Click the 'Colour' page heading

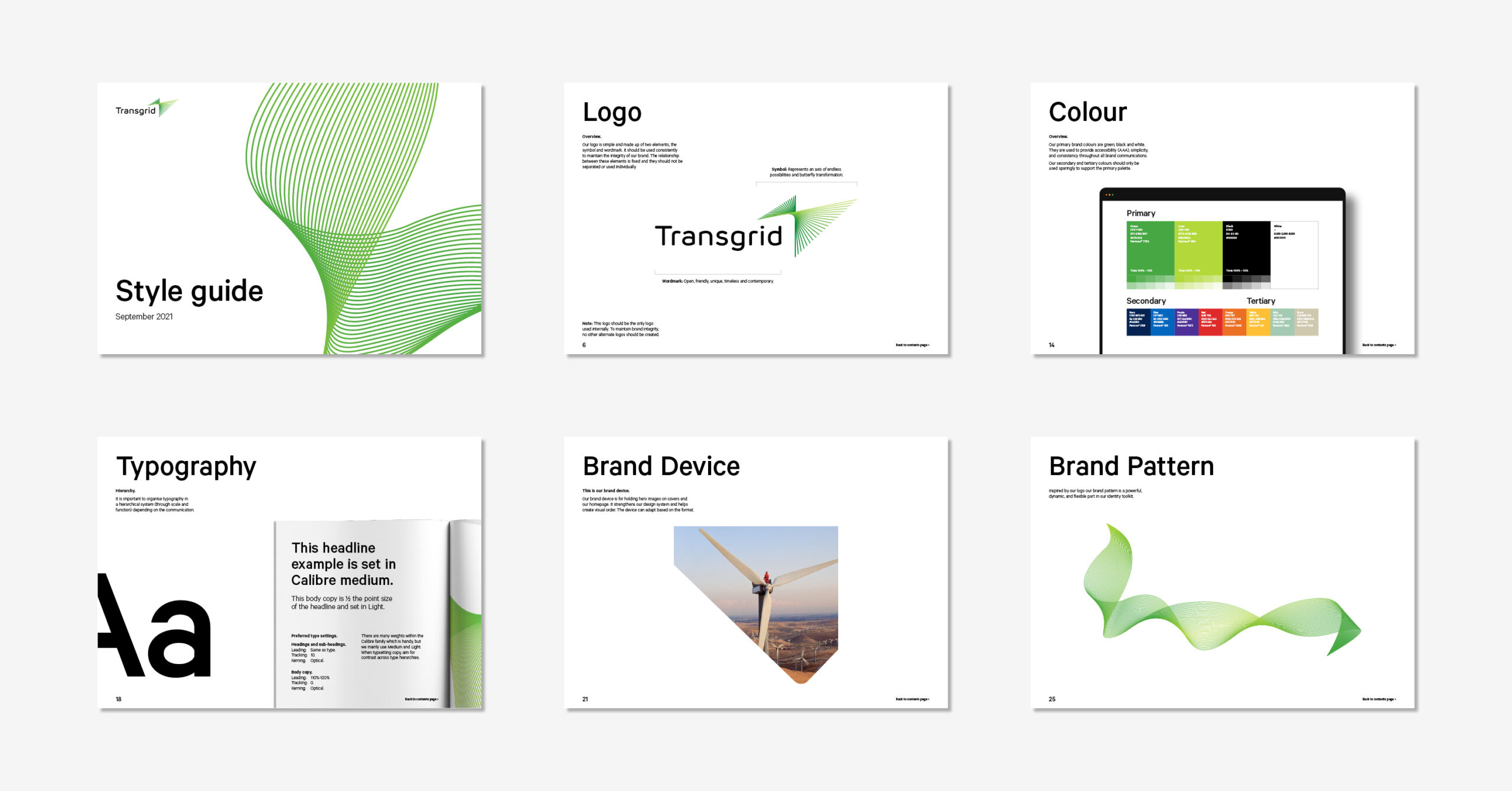tap(1088, 112)
